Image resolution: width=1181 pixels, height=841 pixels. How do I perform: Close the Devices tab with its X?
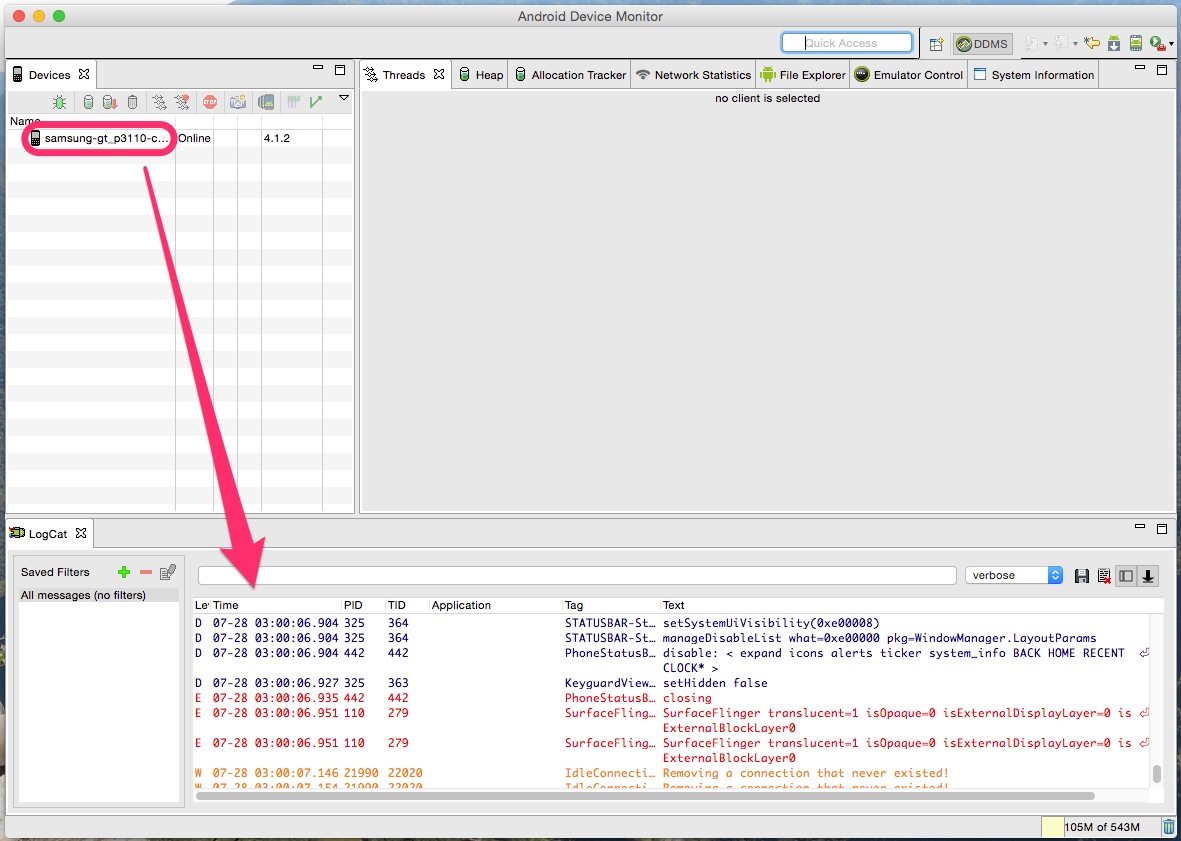click(84, 74)
